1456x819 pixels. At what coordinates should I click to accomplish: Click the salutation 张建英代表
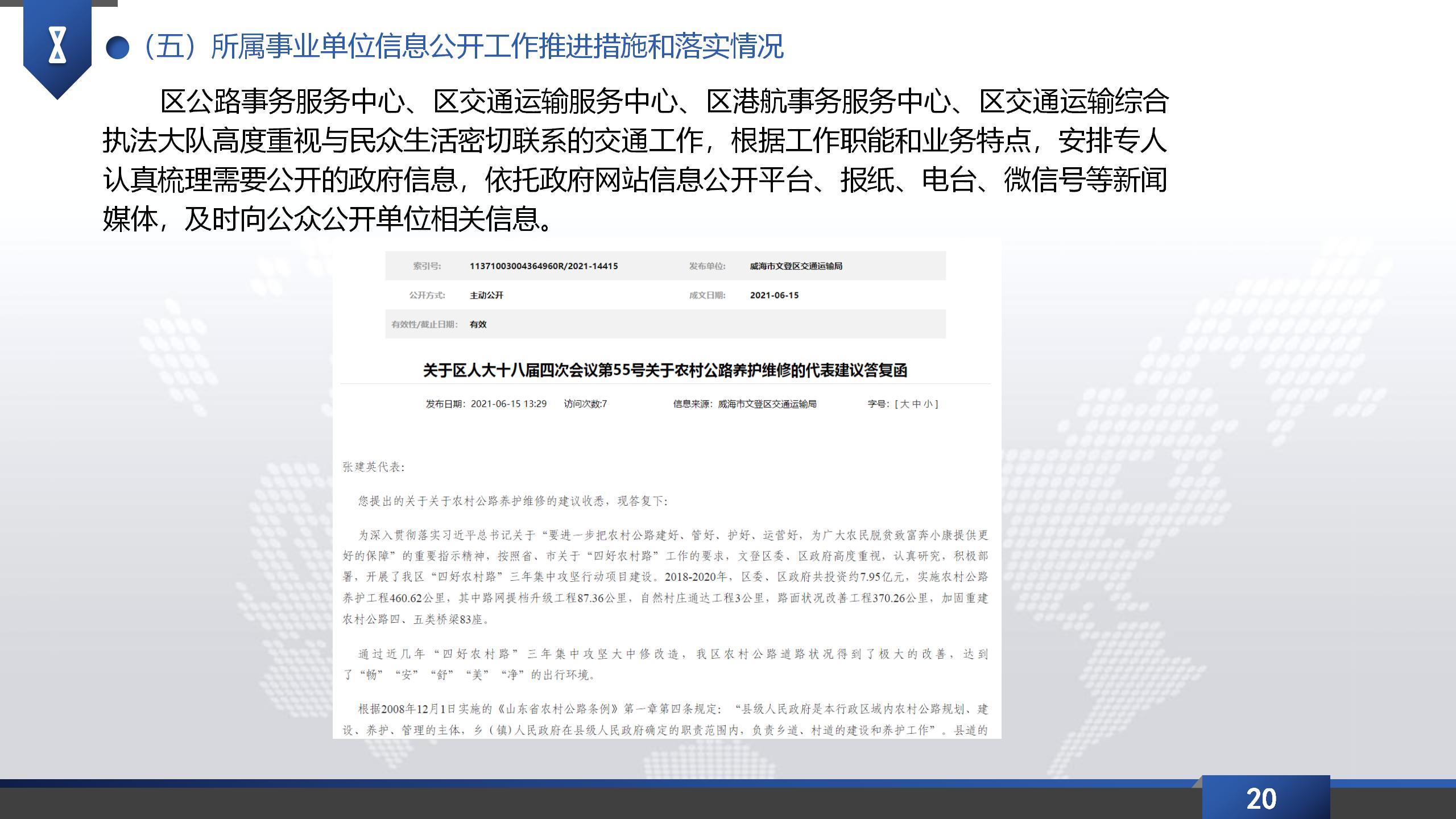click(x=373, y=467)
